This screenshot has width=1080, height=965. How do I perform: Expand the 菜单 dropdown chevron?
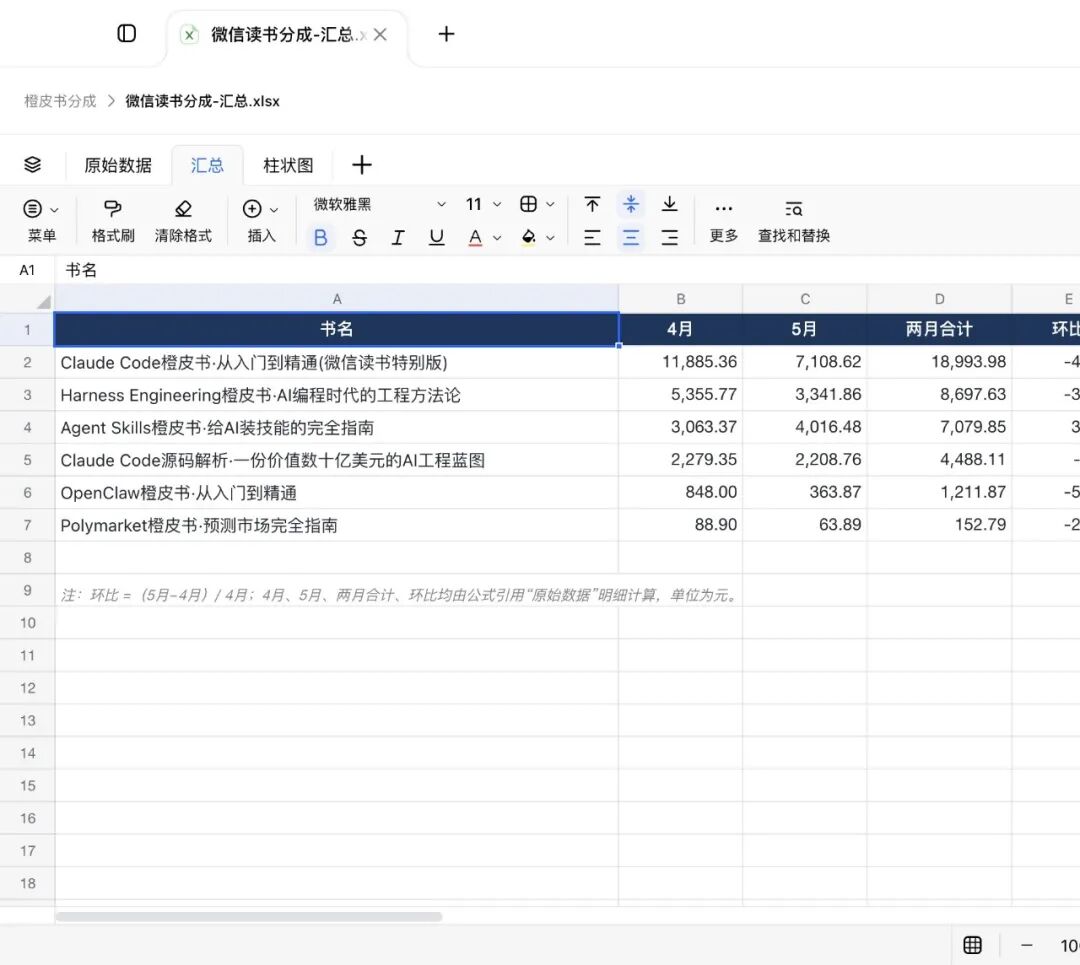click(x=54, y=209)
